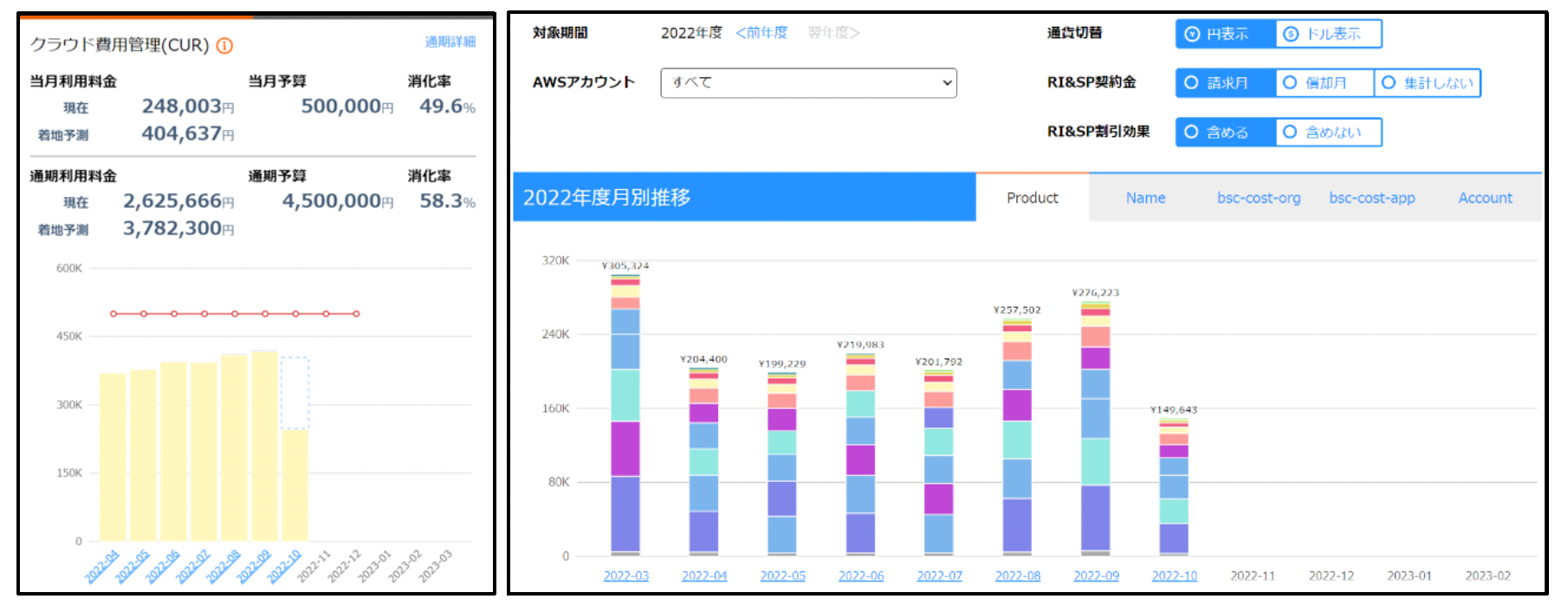Click the 3,782,300円 full-term forecast value
The height and width of the screenshot is (612, 1568).
(x=178, y=228)
